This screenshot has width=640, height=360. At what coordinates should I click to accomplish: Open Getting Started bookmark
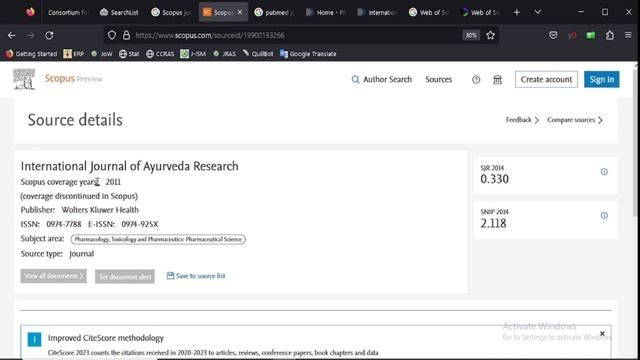pos(32,54)
